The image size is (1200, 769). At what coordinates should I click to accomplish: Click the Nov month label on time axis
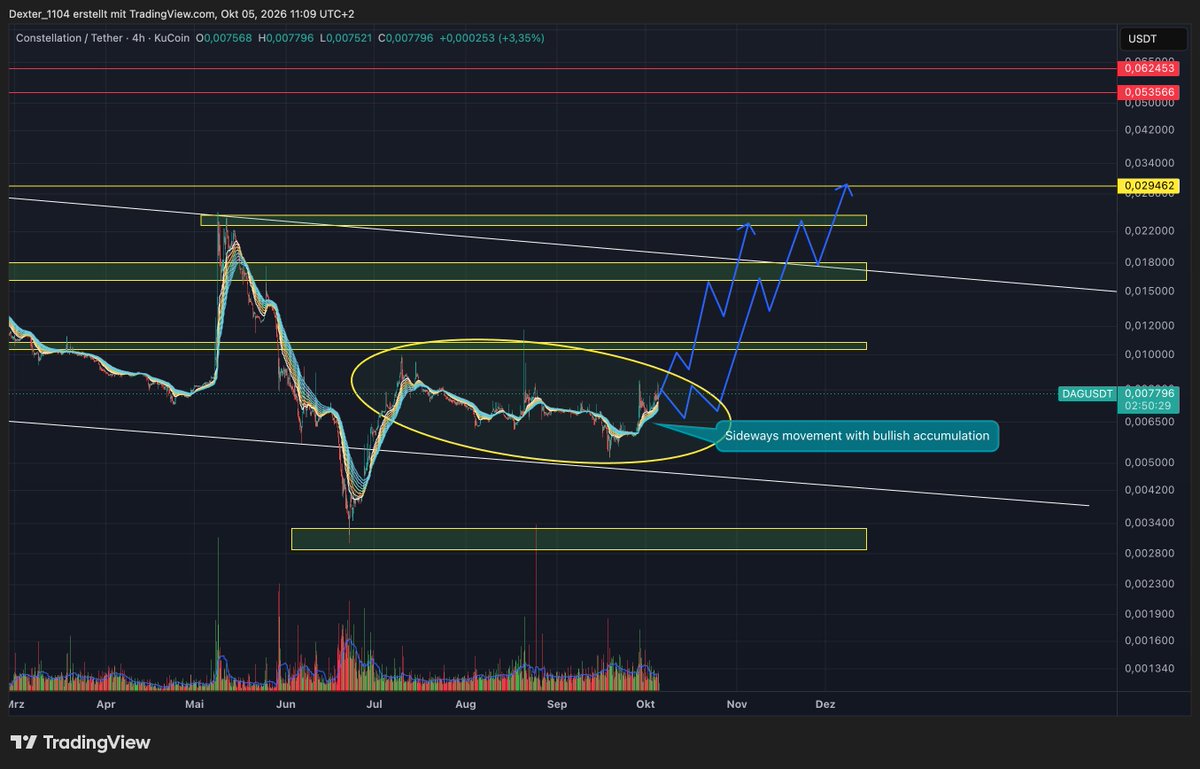[737, 704]
